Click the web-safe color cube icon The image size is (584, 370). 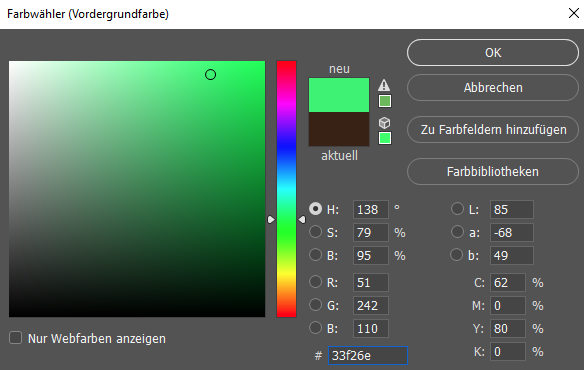384,123
